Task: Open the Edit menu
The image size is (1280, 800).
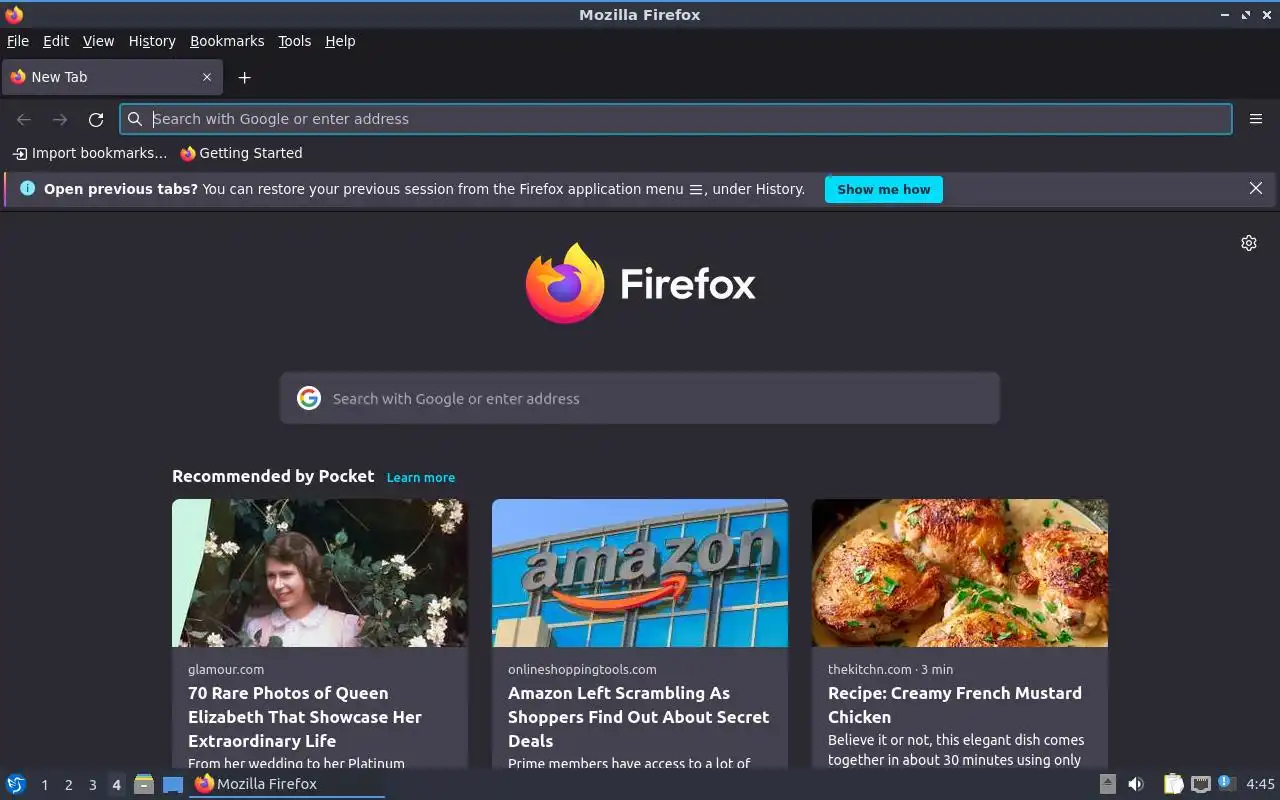Action: (56, 41)
